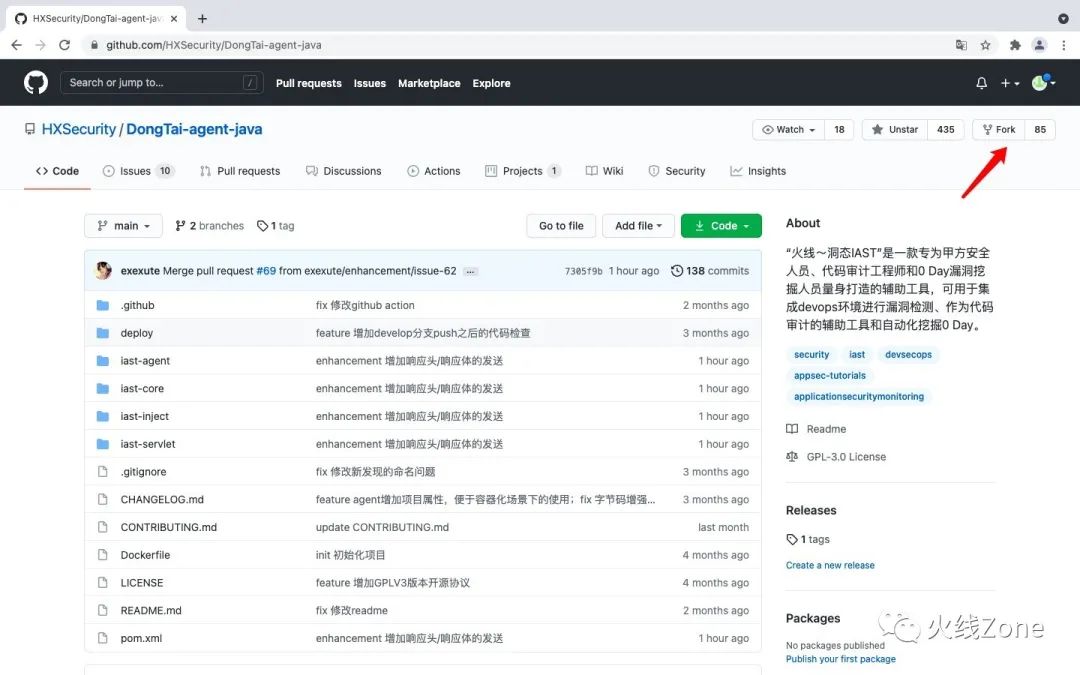Click Create a new release
The width and height of the screenshot is (1080, 675).
[830, 565]
